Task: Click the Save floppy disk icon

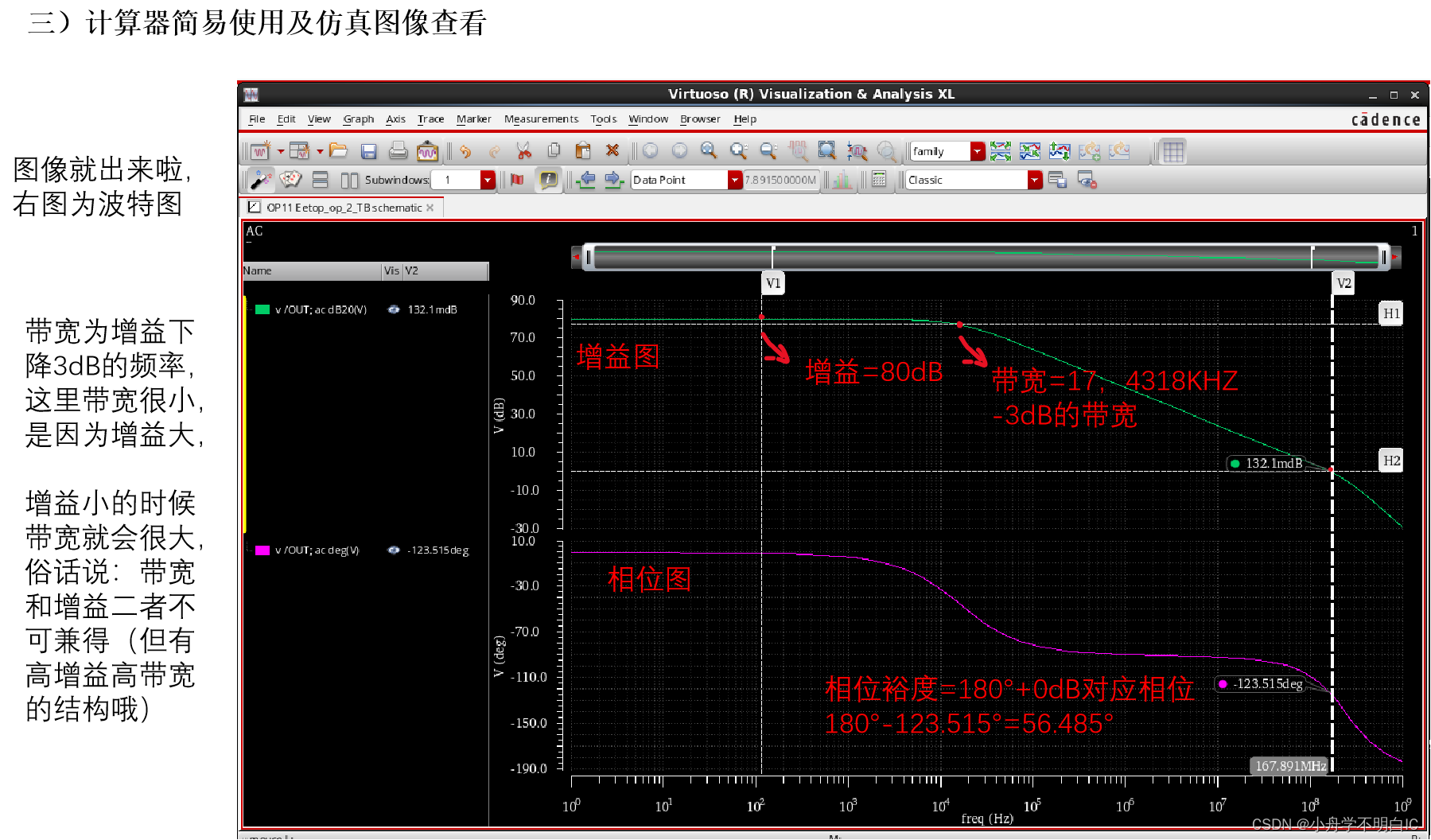Action: [x=368, y=150]
